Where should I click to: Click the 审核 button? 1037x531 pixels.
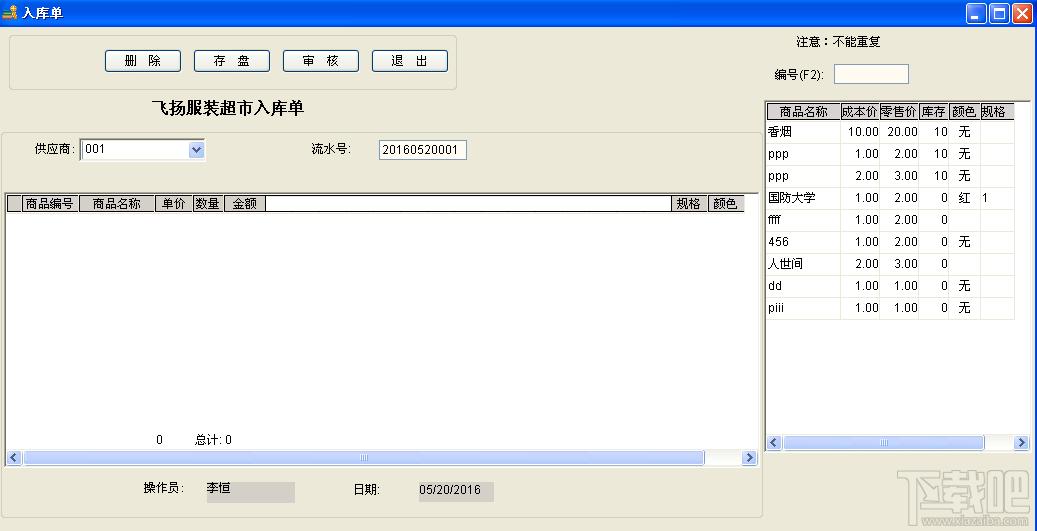pyautogui.click(x=321, y=61)
